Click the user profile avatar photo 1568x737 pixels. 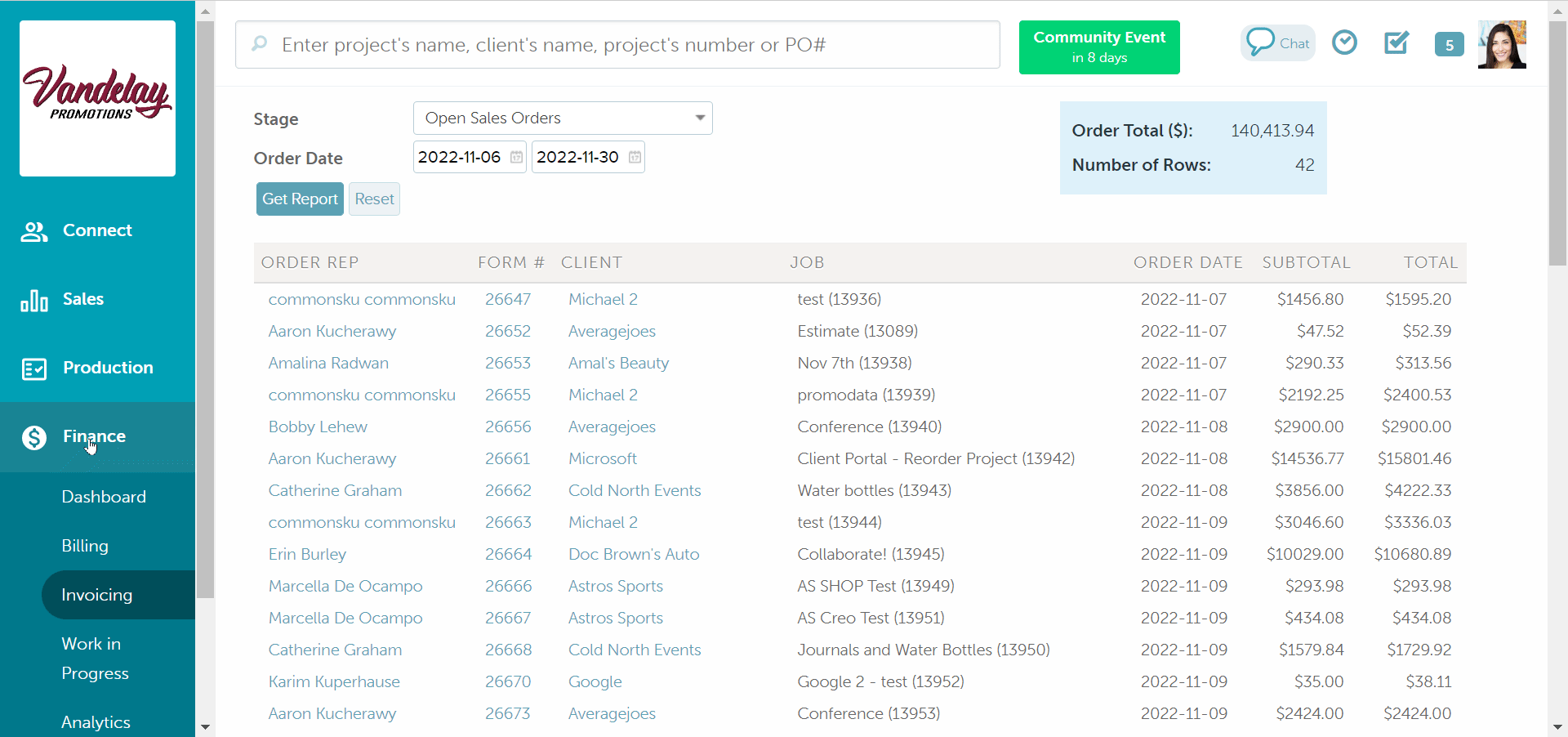[1501, 45]
